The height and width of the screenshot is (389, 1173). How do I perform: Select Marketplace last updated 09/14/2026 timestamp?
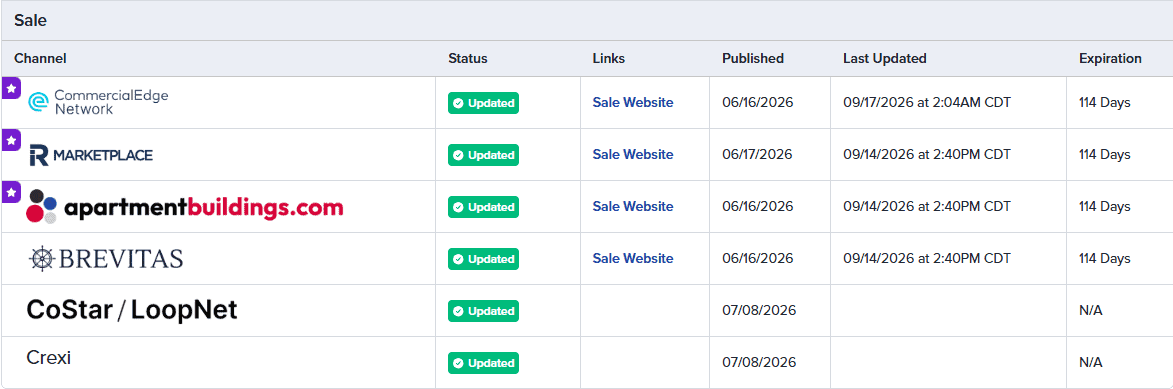pos(927,154)
